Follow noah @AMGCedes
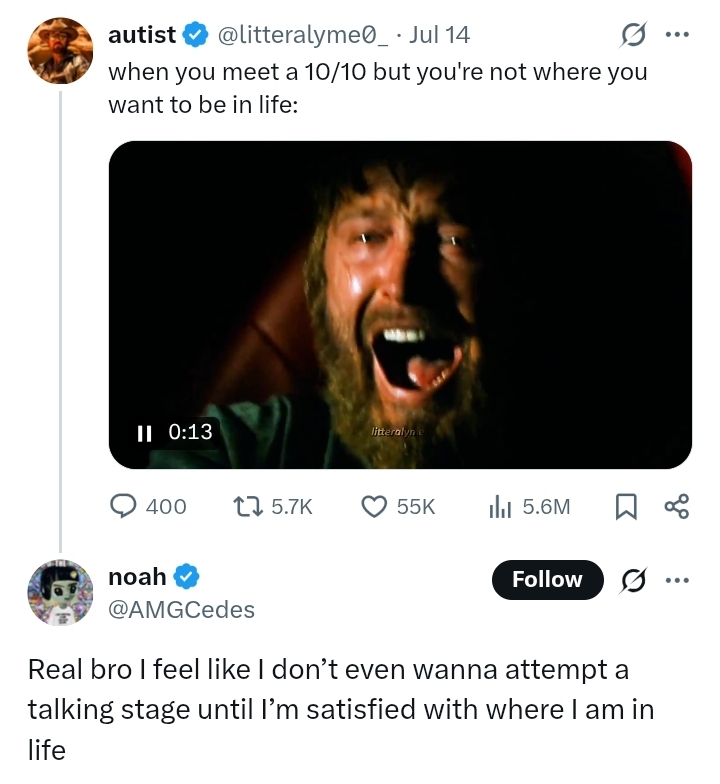This screenshot has height=784, width=720. 548,580
